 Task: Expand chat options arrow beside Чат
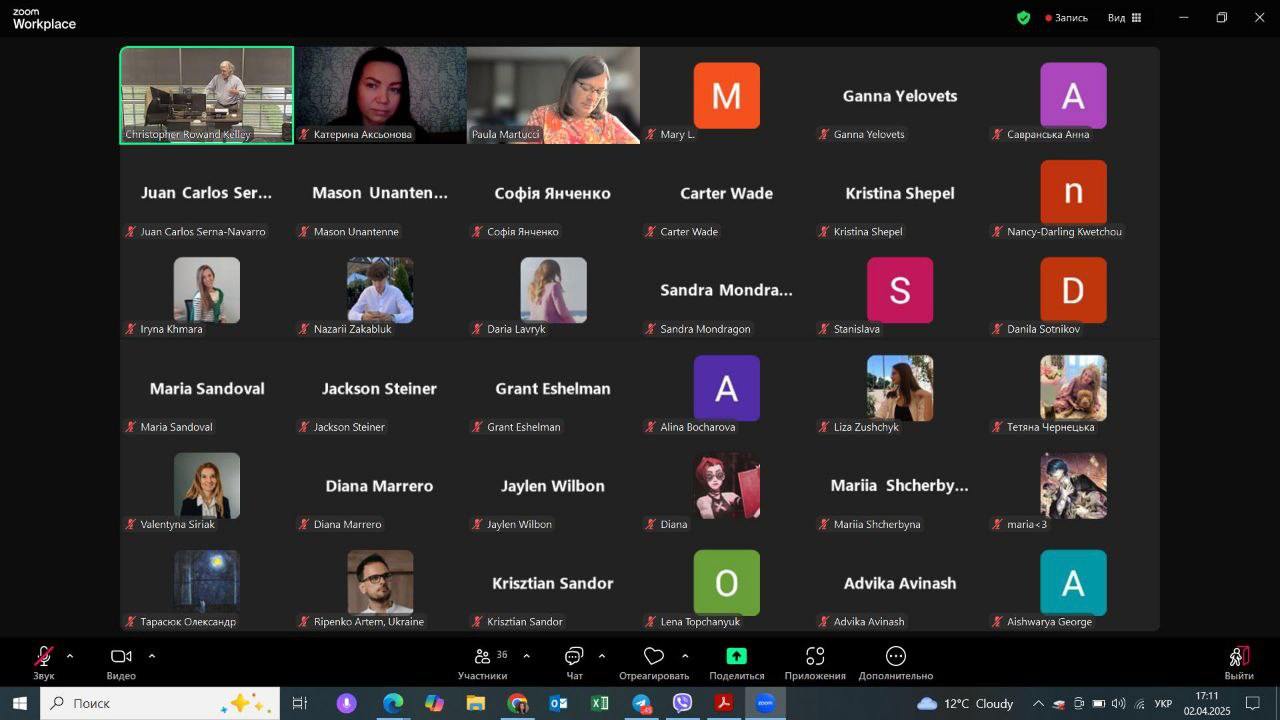tap(602, 656)
